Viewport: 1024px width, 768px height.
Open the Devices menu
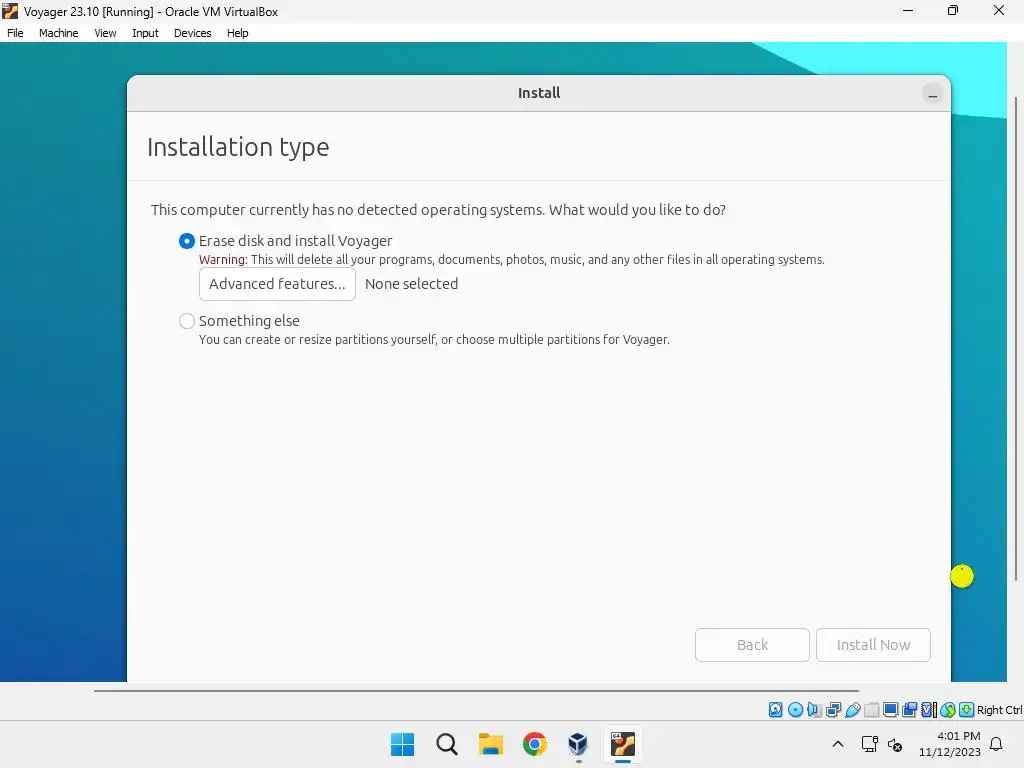click(x=192, y=33)
